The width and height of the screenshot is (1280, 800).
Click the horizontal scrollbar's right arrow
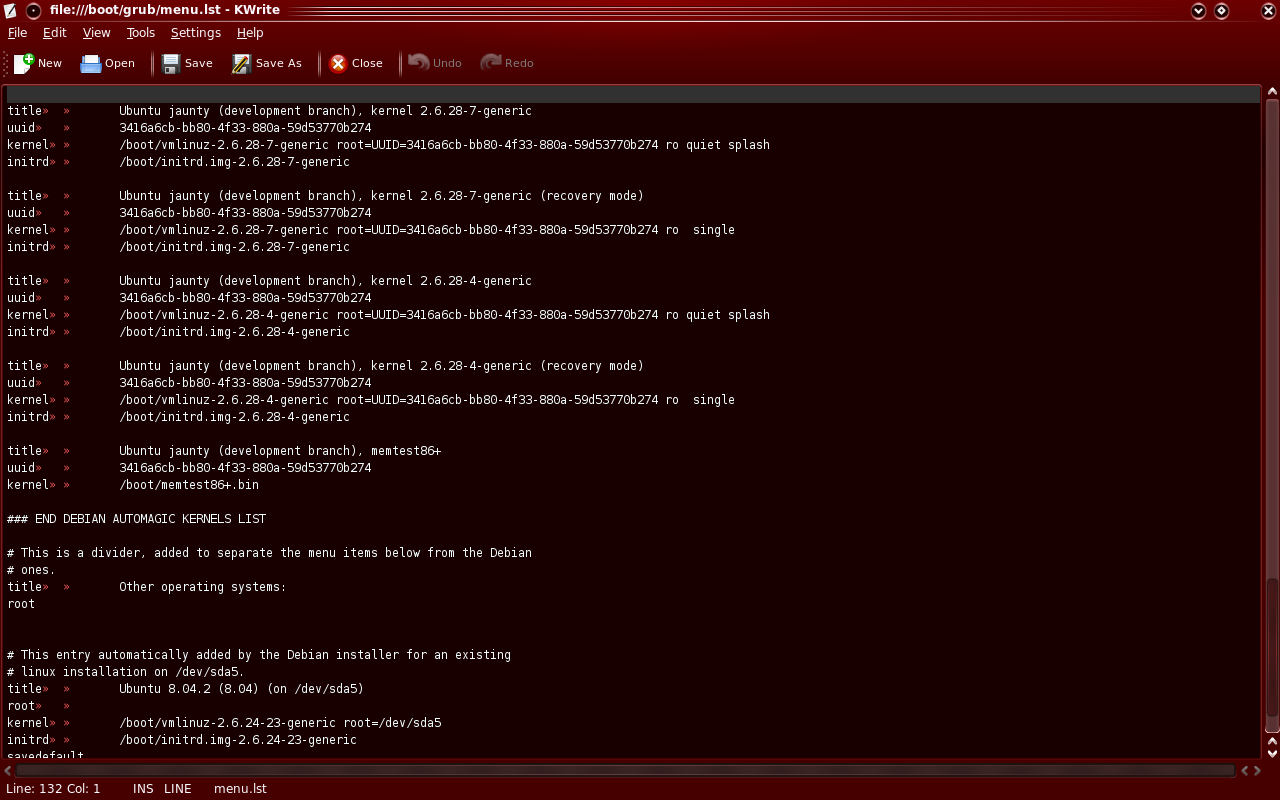1256,770
